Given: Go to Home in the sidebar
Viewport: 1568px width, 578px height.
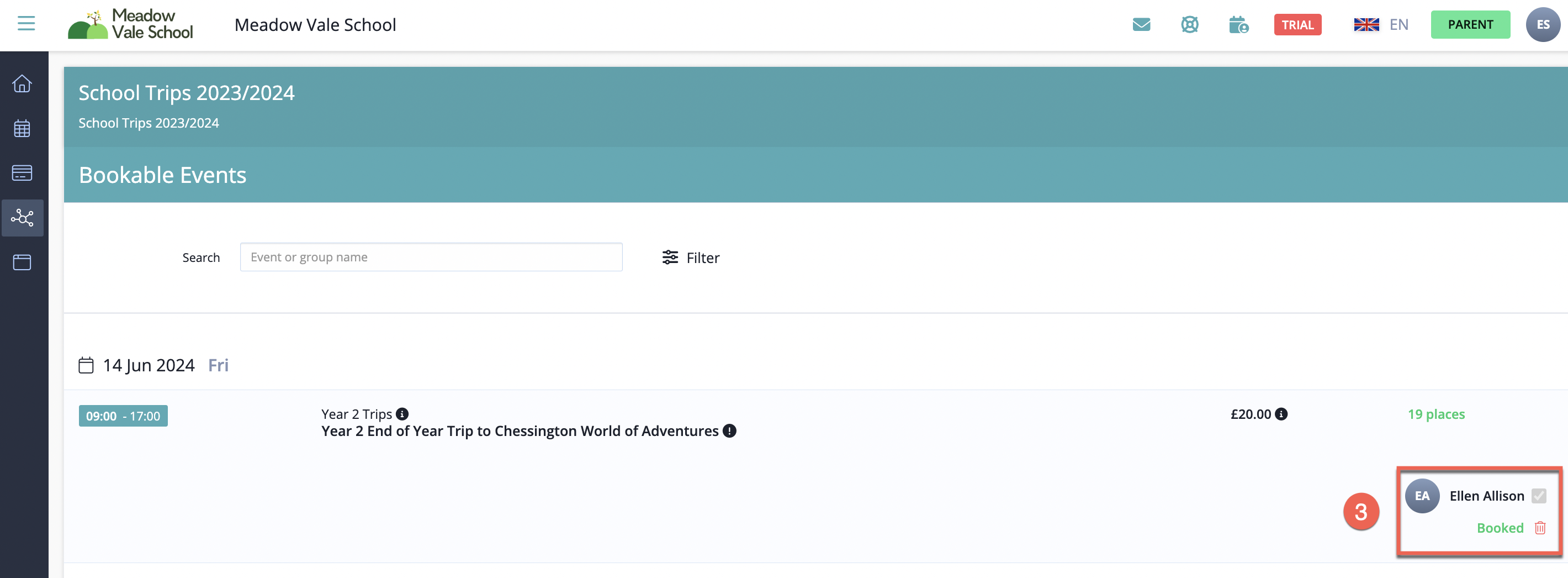Looking at the screenshot, I should tap(22, 83).
